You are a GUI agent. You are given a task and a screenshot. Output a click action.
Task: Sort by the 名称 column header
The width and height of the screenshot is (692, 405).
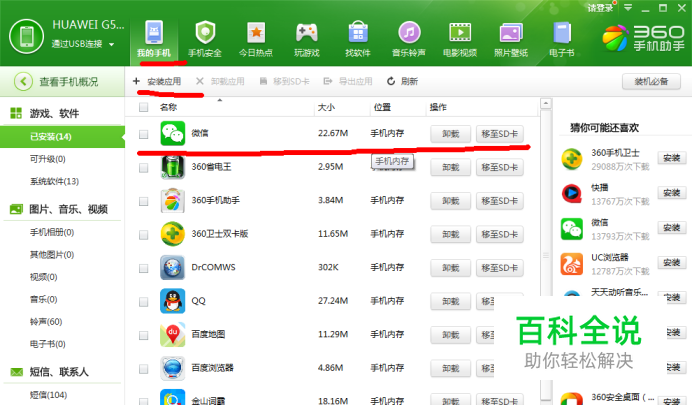click(169, 107)
